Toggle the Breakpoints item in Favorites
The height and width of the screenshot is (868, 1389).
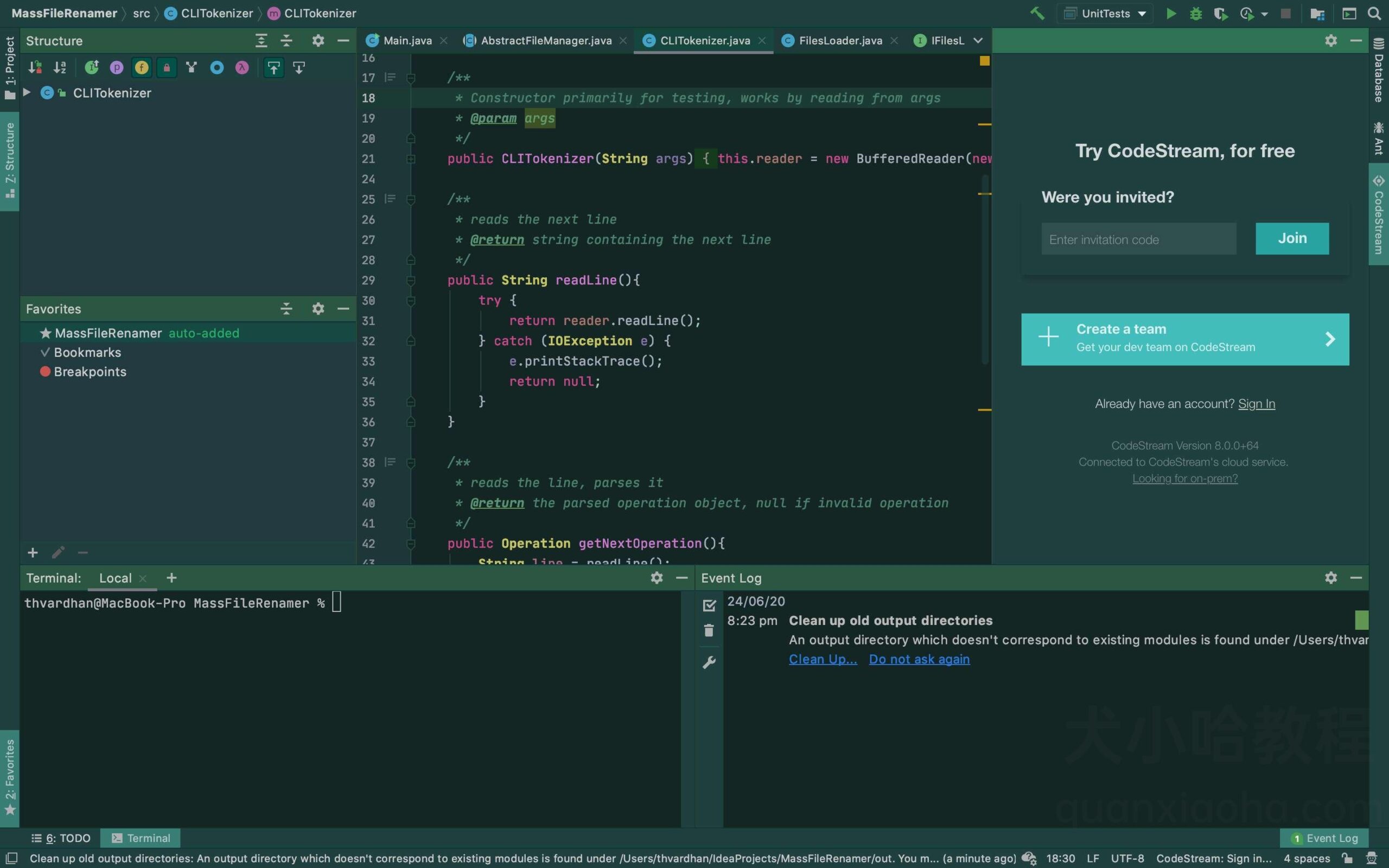click(x=90, y=371)
